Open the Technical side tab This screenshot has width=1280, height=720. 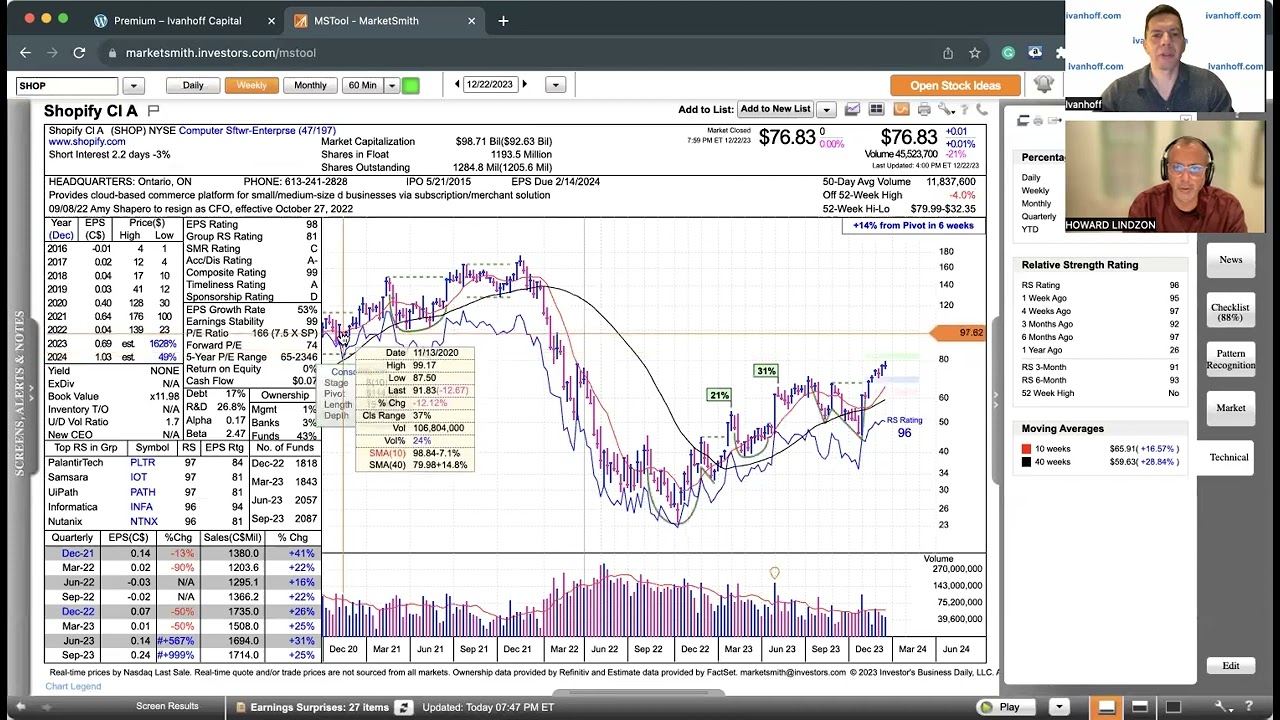coord(1228,457)
